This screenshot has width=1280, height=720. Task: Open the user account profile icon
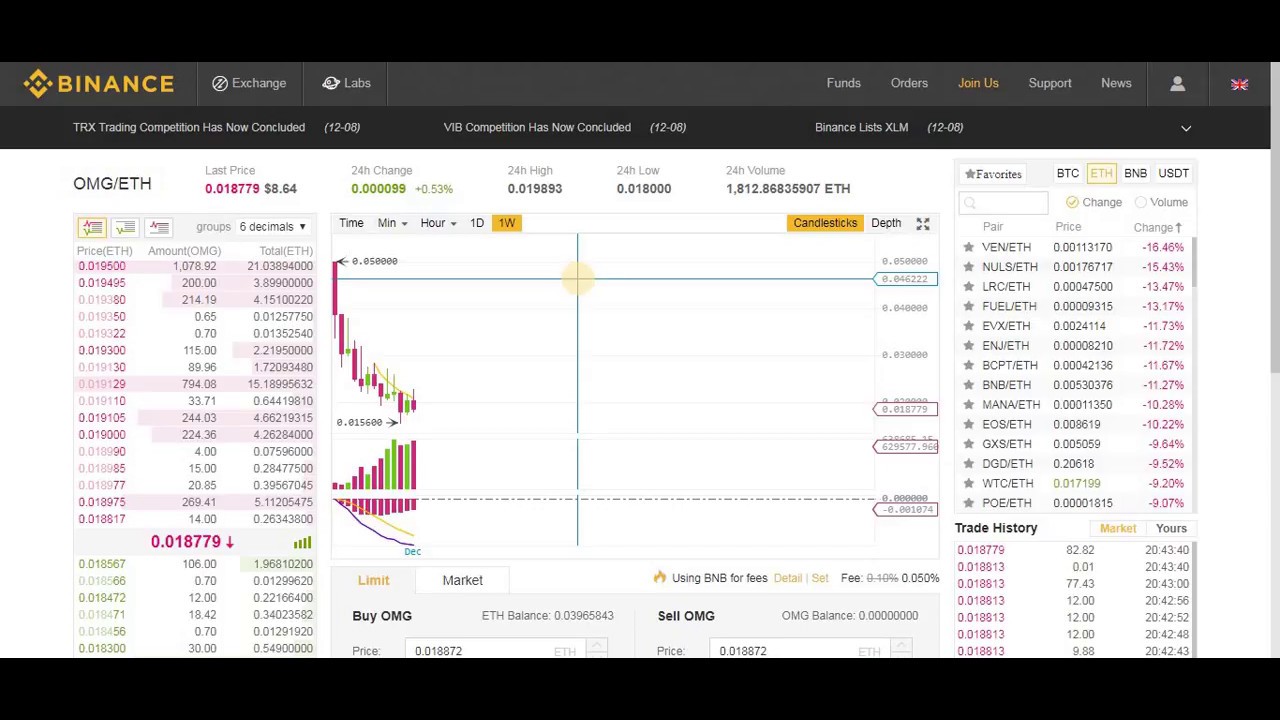coord(1177,84)
